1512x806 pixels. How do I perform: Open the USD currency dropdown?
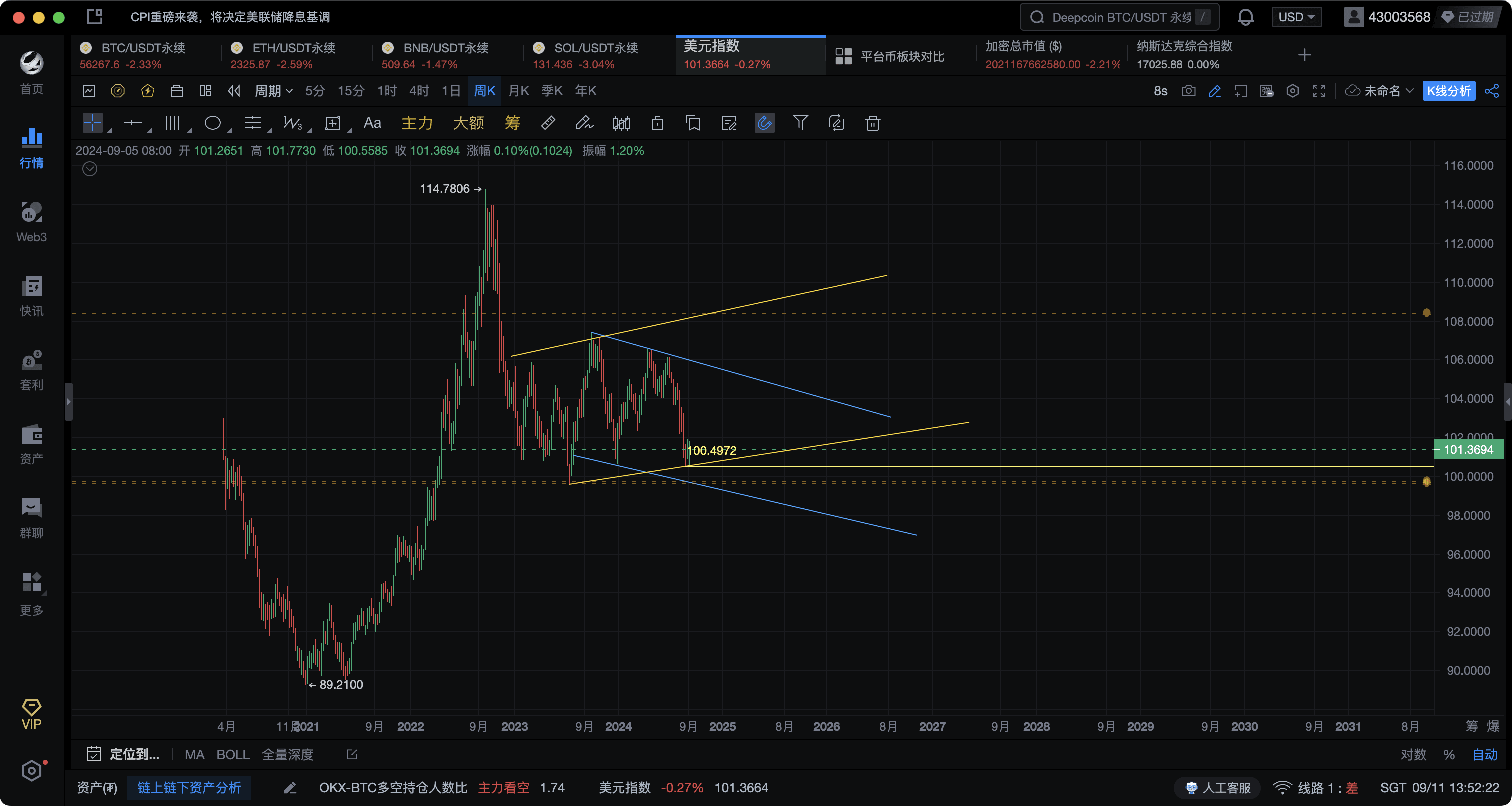(x=1296, y=17)
